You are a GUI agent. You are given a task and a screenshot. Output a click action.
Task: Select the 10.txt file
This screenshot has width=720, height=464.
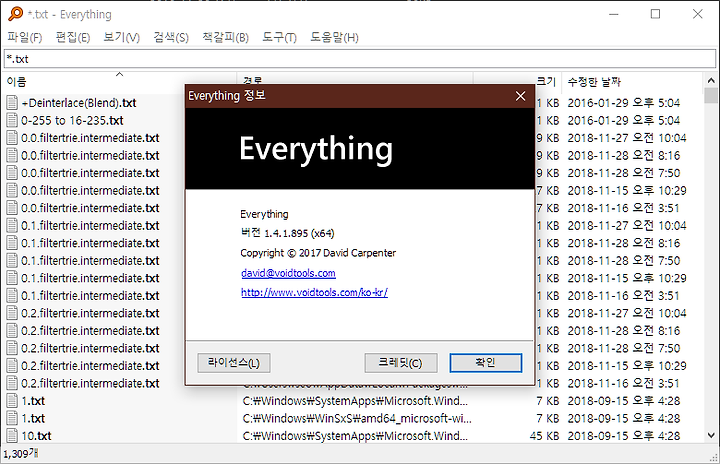pyautogui.click(x=36, y=436)
